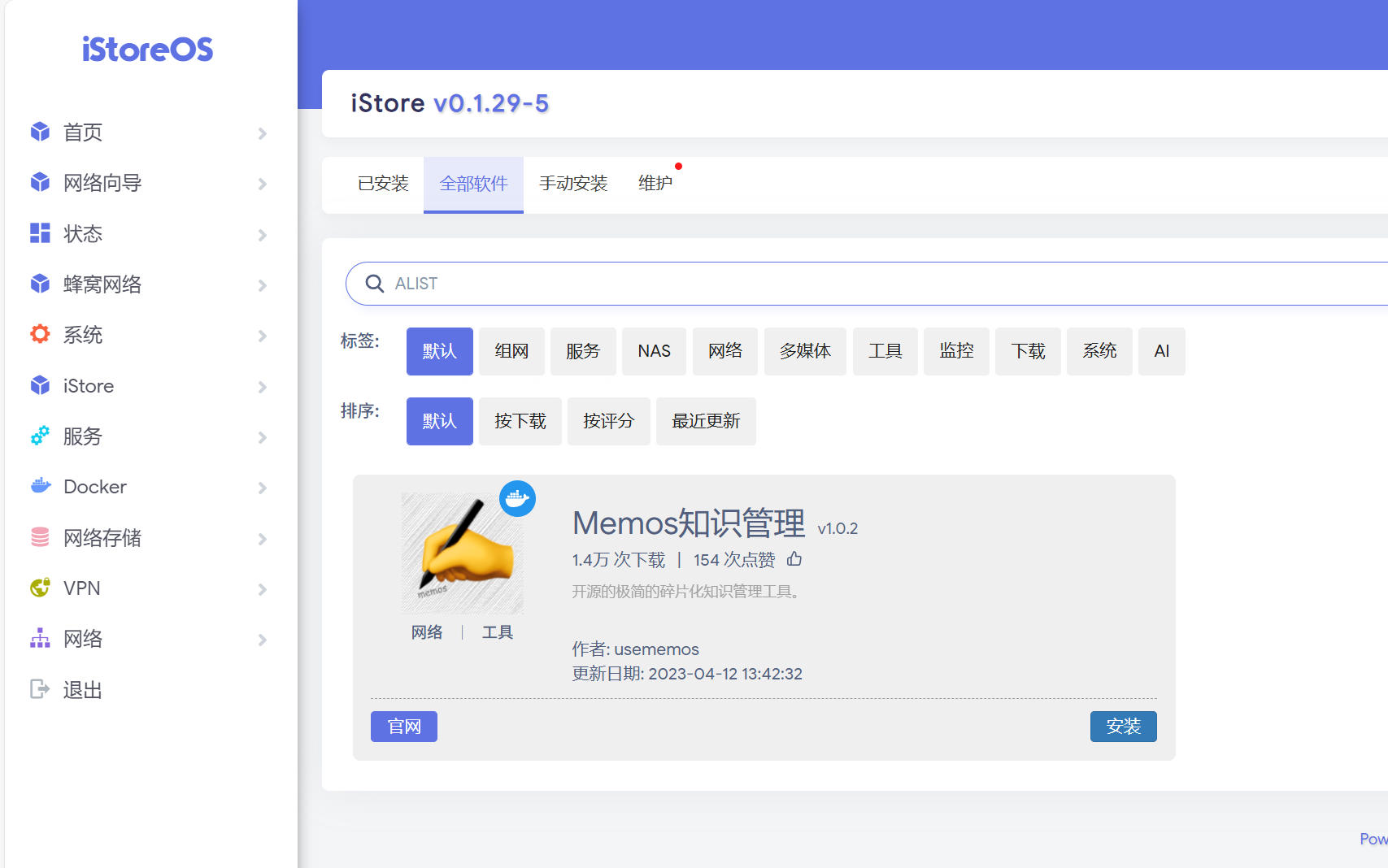
Task: Click the 状态 dashboard icon in sidebar
Action: (x=40, y=233)
